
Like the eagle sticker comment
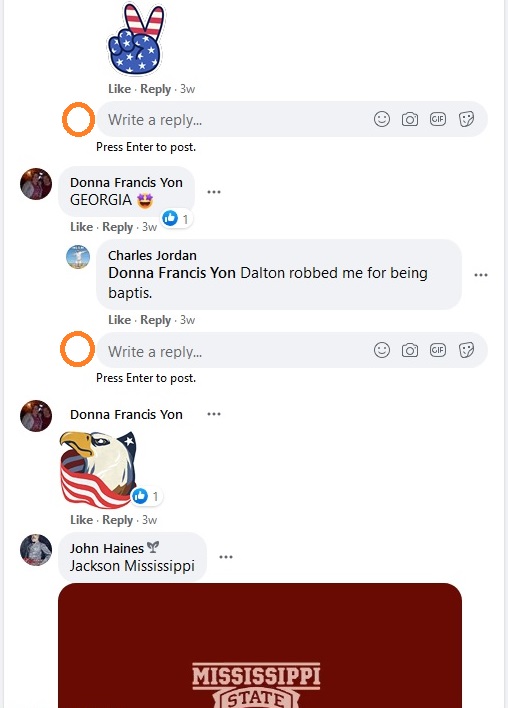[x=81, y=520]
